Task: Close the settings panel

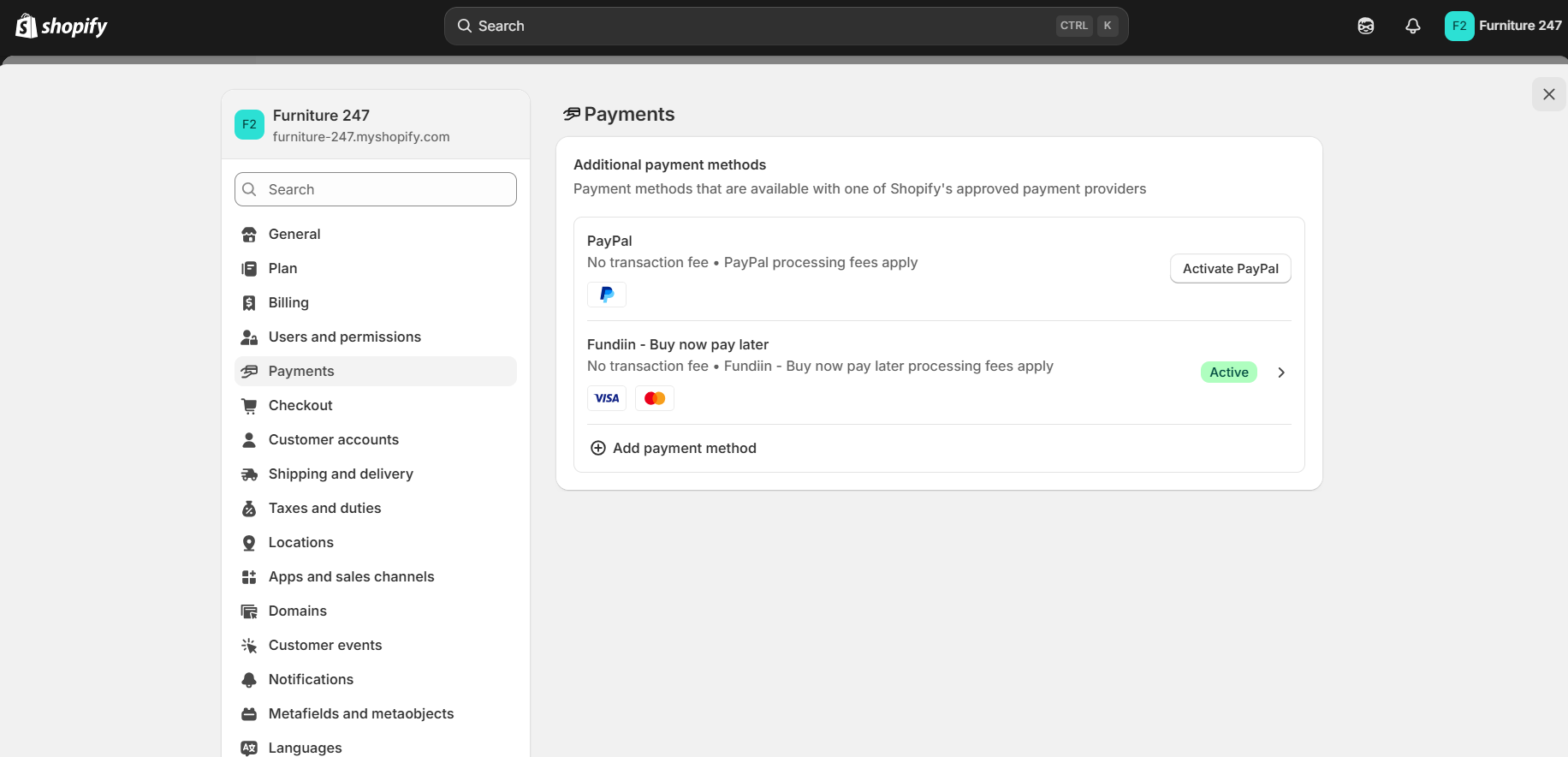Action: click(x=1548, y=94)
